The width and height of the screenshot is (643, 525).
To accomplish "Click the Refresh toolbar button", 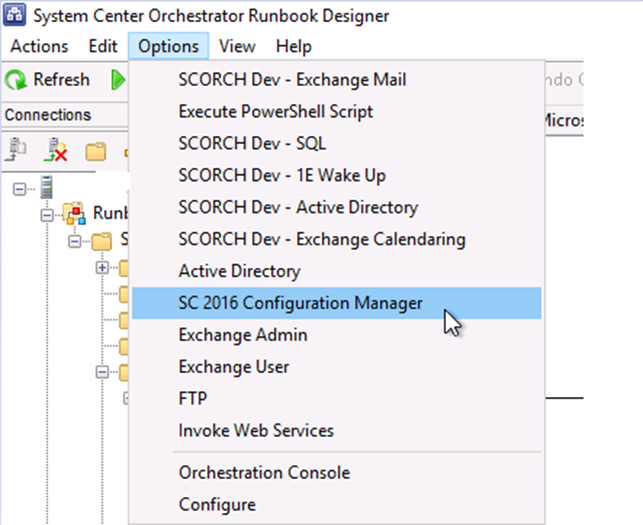I will (x=47, y=80).
